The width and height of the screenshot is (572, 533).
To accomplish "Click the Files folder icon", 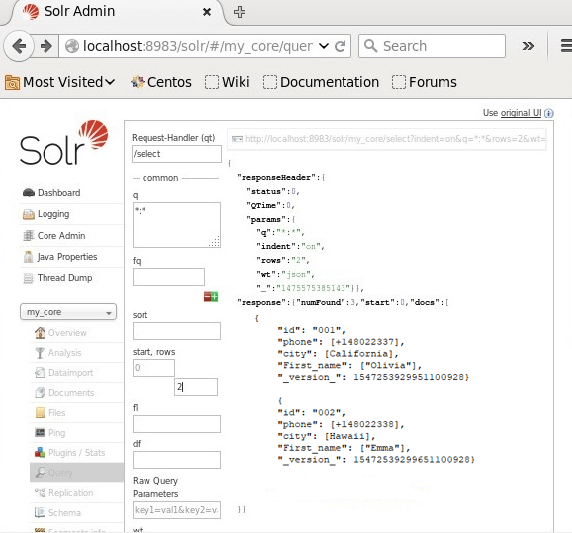I will point(40,413).
